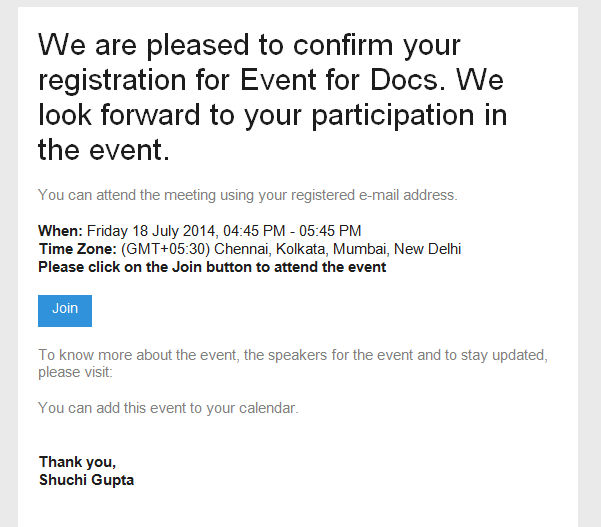Click the sender name 'Shuchi Gupta'
601x527 pixels.
pos(87,480)
